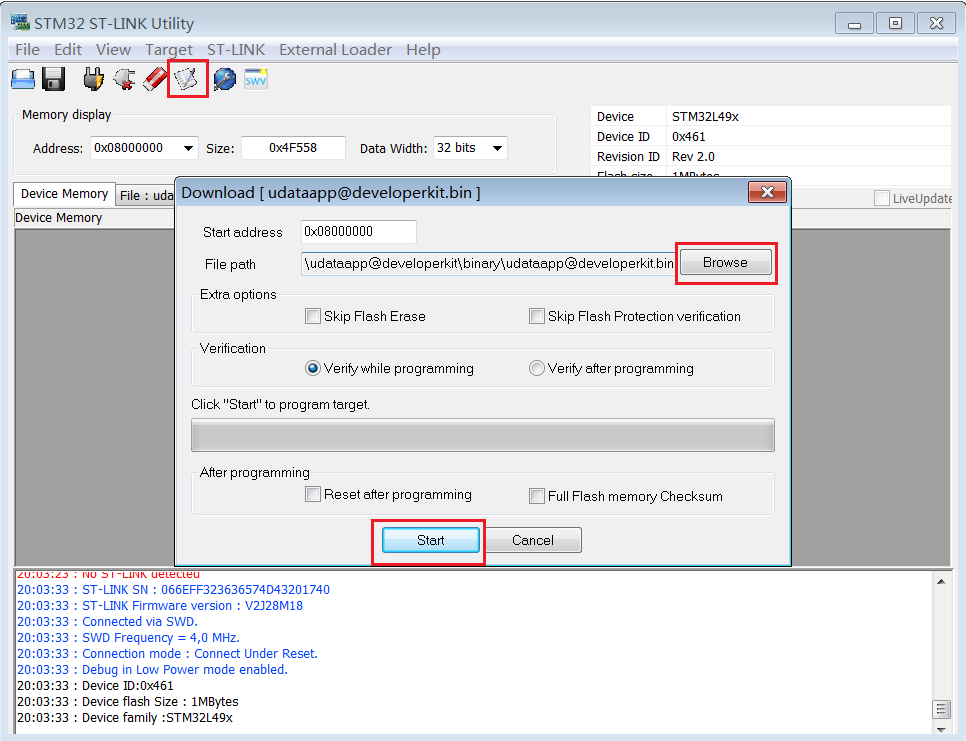Screen dimensions: 966x741
Task: Click the Full chip erase eraser icon
Action: [x=155, y=79]
